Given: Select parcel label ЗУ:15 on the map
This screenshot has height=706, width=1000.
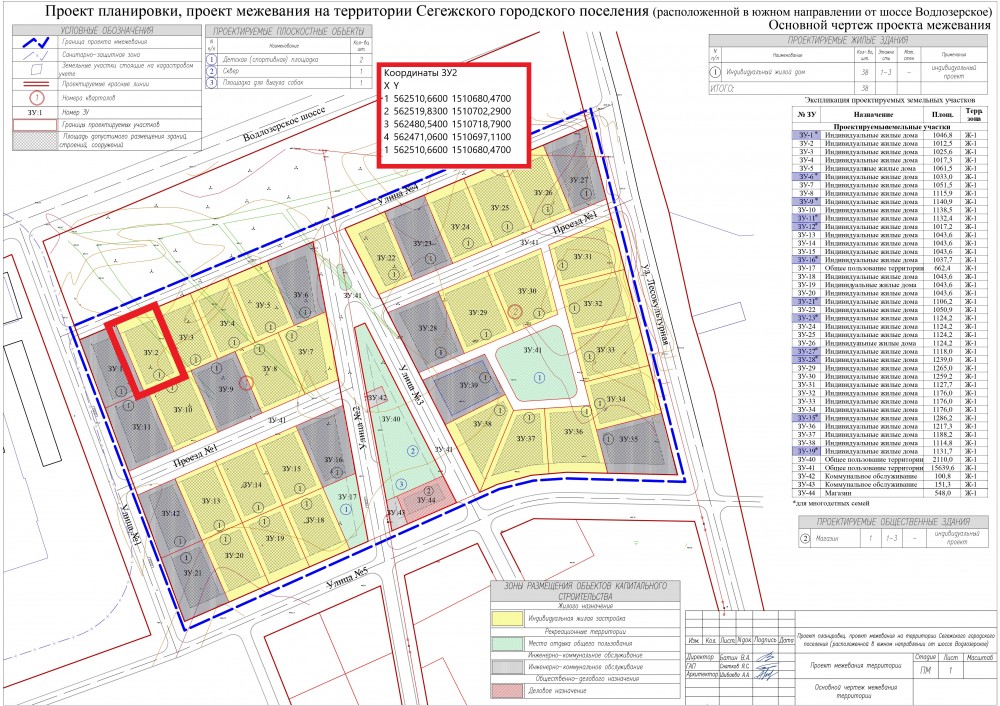Looking at the screenshot, I should (291, 469).
